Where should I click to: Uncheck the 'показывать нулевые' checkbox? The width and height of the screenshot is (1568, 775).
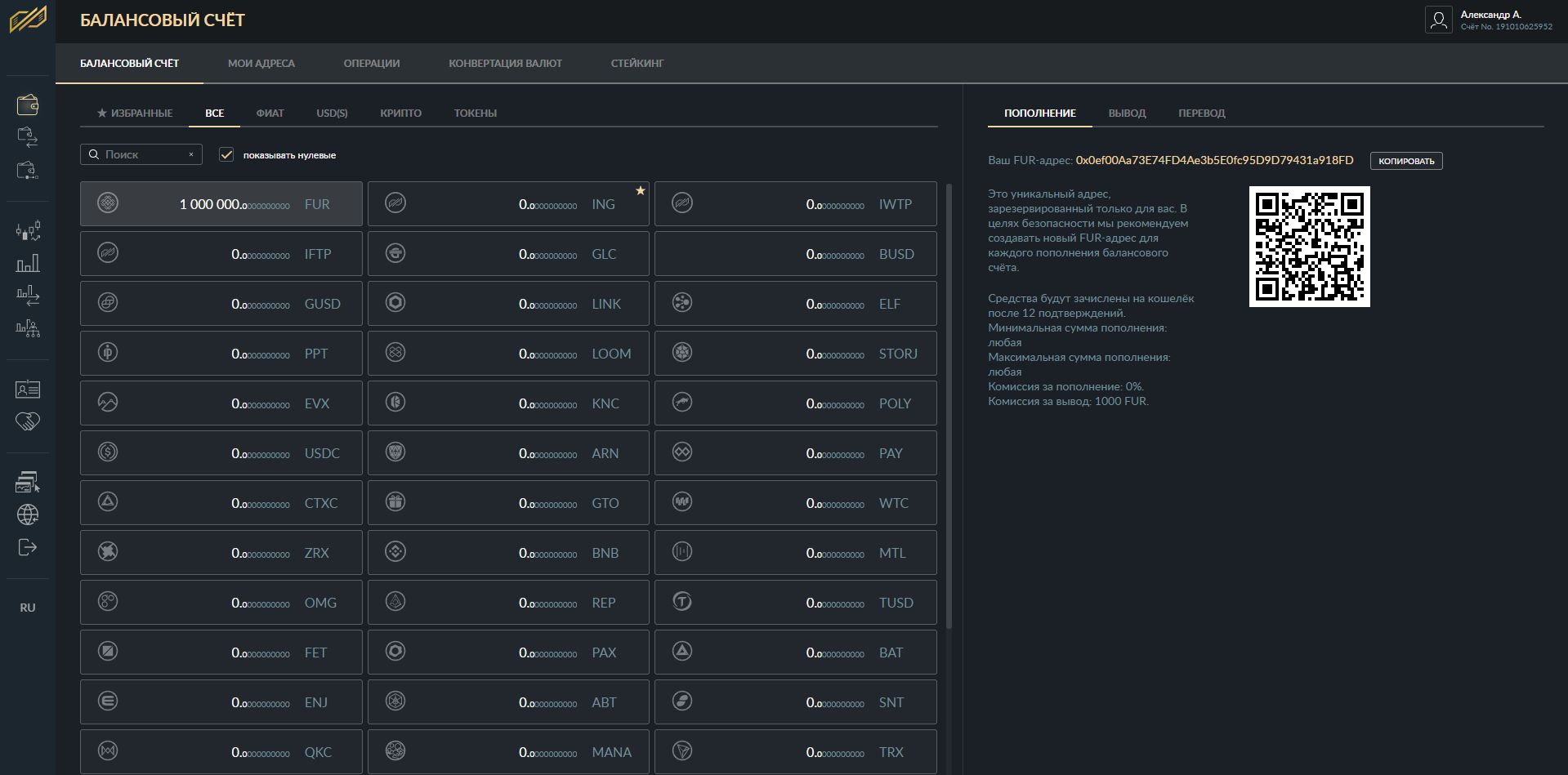(226, 154)
